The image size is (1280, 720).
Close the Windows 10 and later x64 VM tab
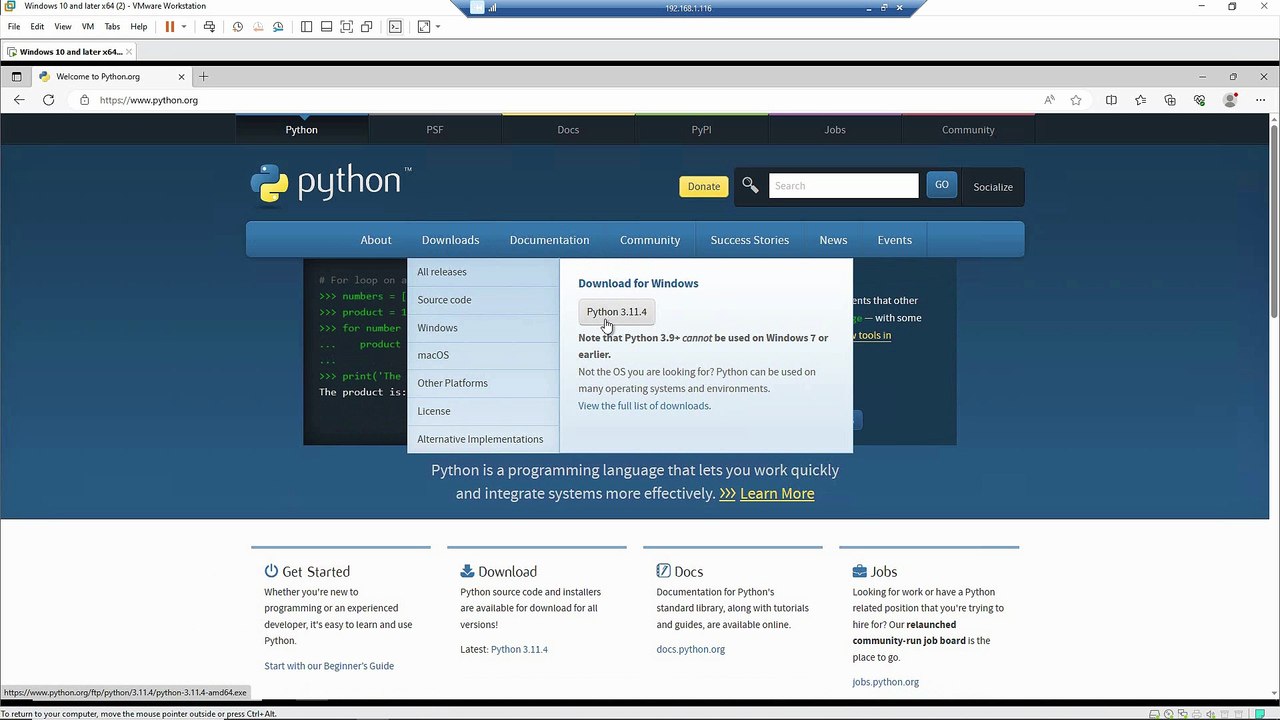click(129, 52)
